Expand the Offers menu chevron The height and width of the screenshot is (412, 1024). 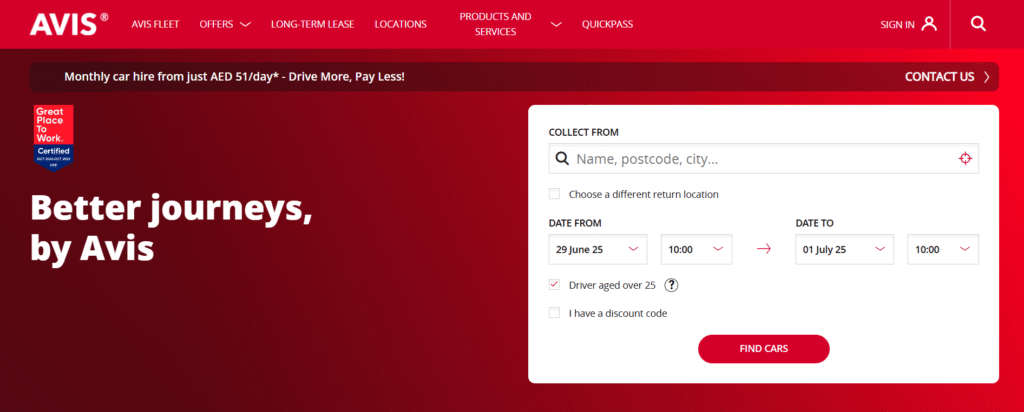245,25
